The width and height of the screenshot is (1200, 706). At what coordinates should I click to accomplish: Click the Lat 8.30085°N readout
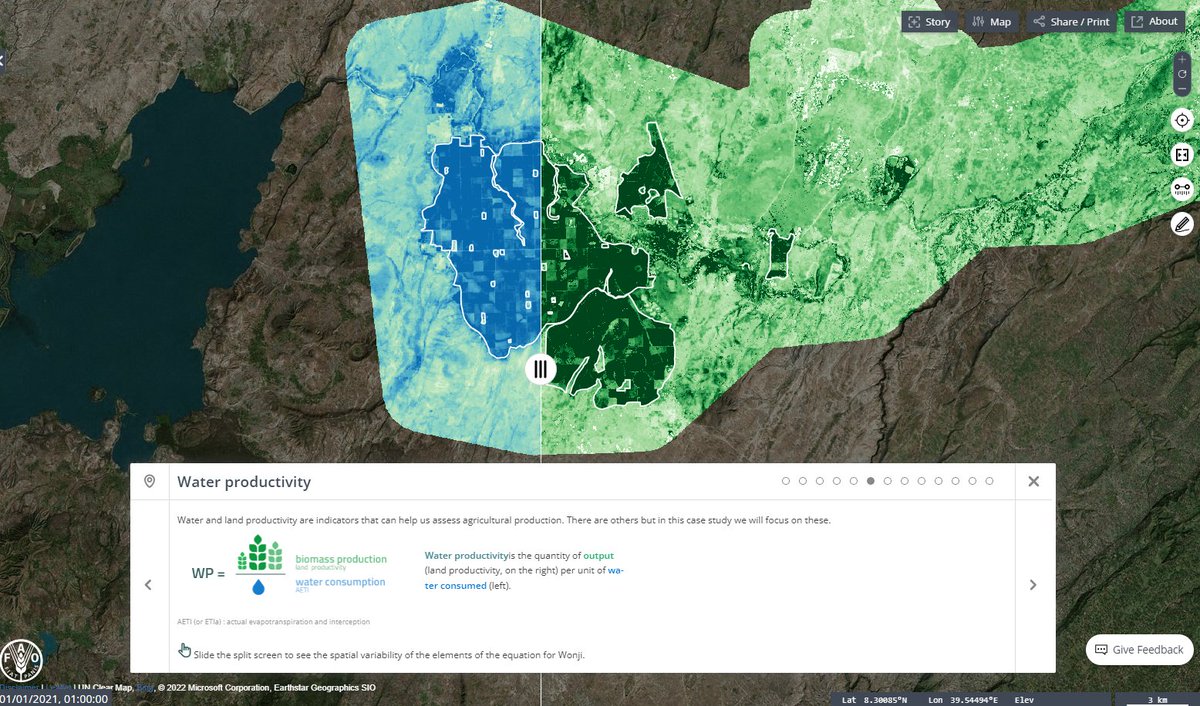(x=875, y=700)
